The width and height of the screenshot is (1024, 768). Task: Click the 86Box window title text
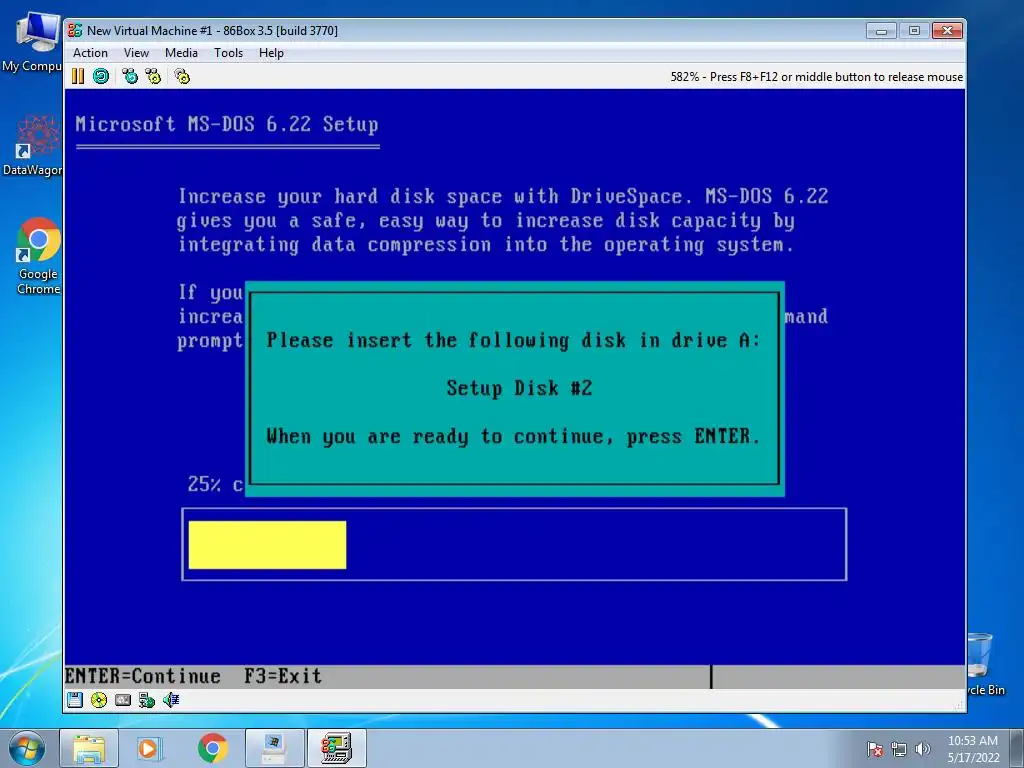click(x=212, y=31)
